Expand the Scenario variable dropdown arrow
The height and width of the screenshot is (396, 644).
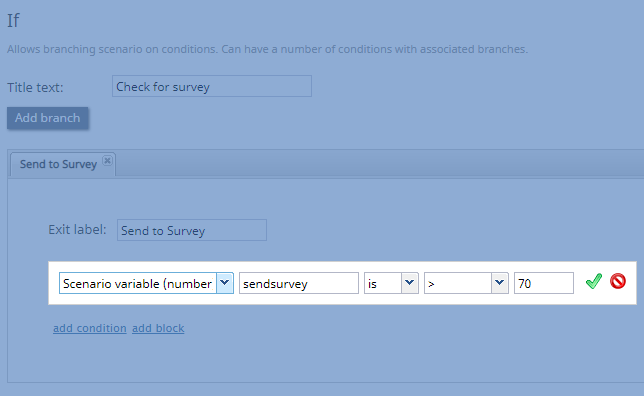225,283
